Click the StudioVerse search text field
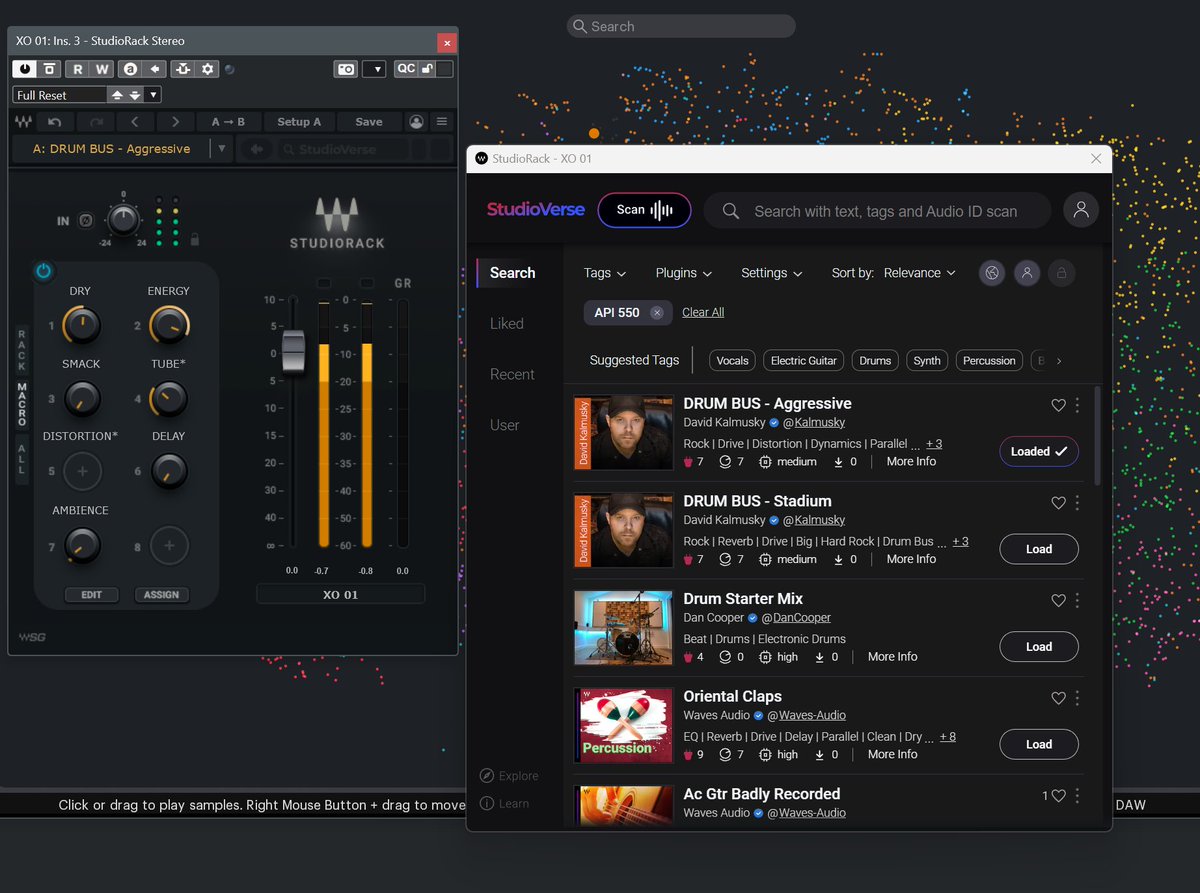 [x=877, y=211]
